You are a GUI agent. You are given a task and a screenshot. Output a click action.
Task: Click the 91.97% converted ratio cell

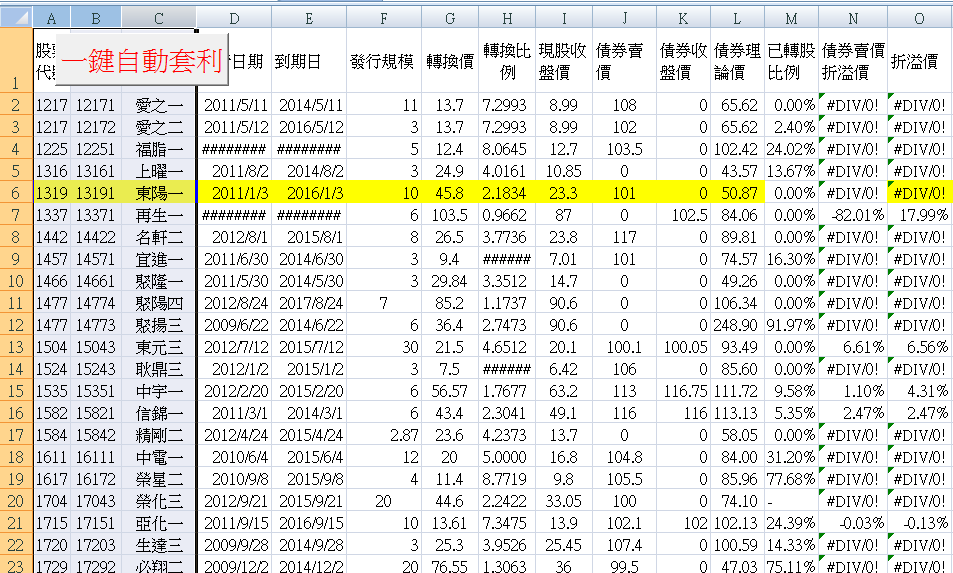click(791, 324)
